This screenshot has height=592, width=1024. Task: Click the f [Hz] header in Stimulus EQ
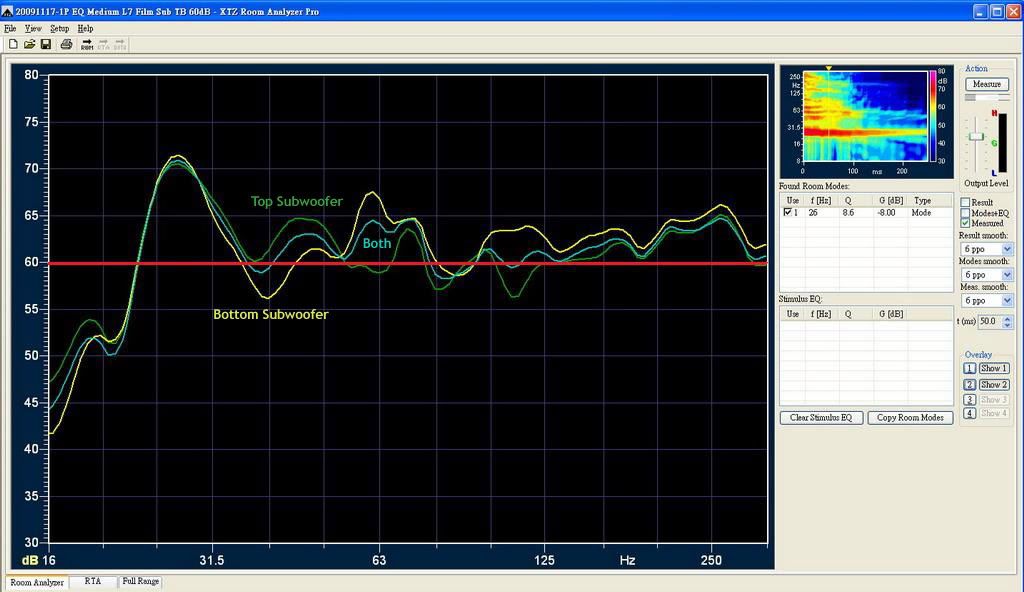(x=820, y=314)
